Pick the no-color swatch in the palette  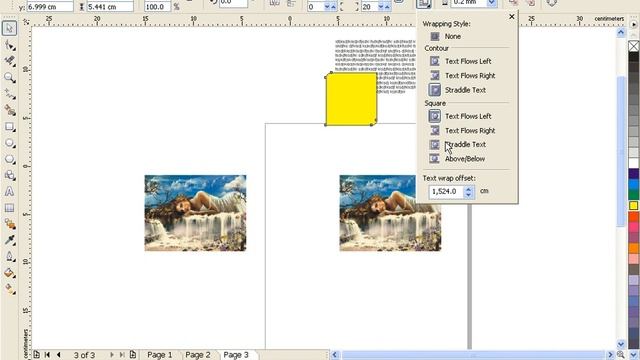click(633, 47)
